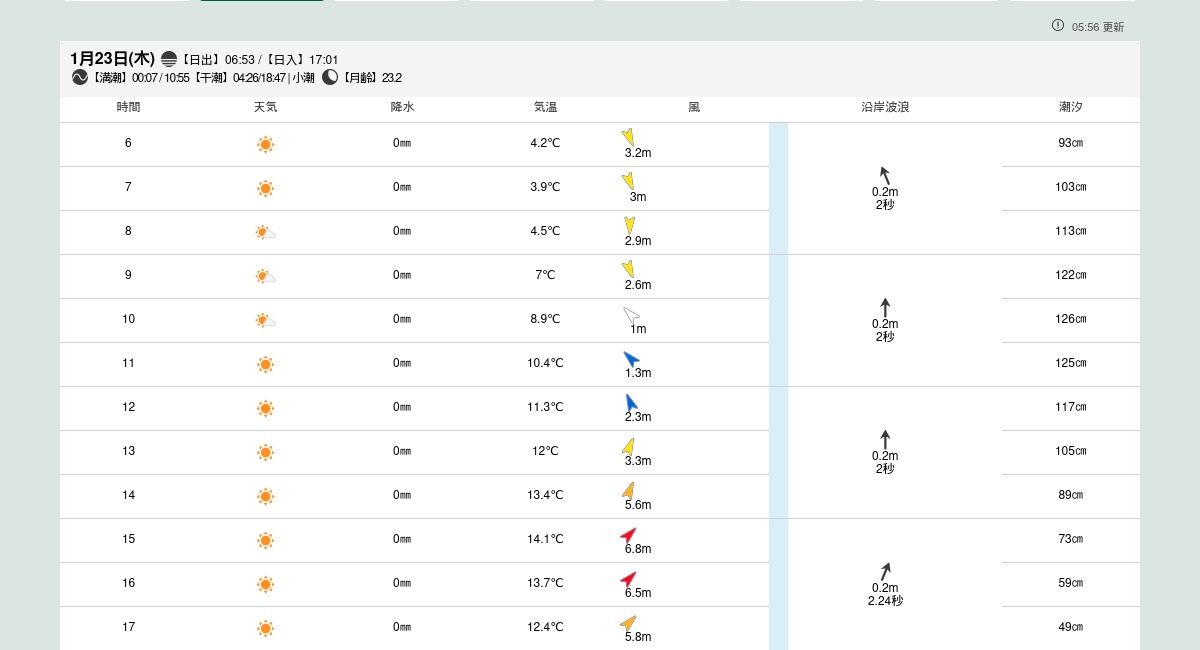The image size is (1200, 650).
Task: Click the sunrise icon next to 日出
Action: [x=169, y=59]
